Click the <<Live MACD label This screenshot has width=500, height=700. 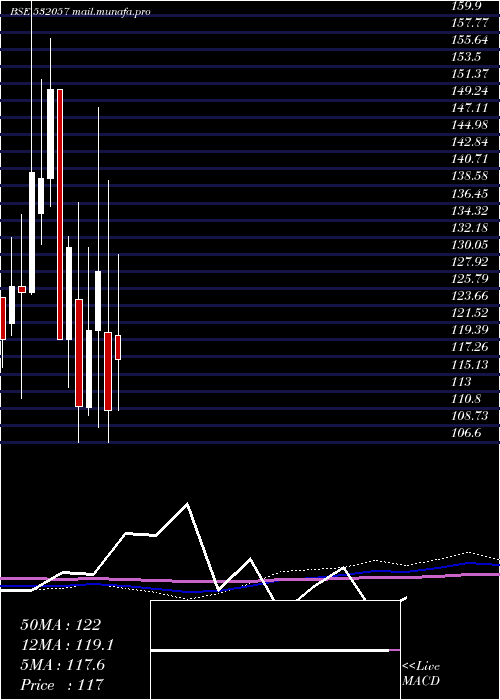421,674
